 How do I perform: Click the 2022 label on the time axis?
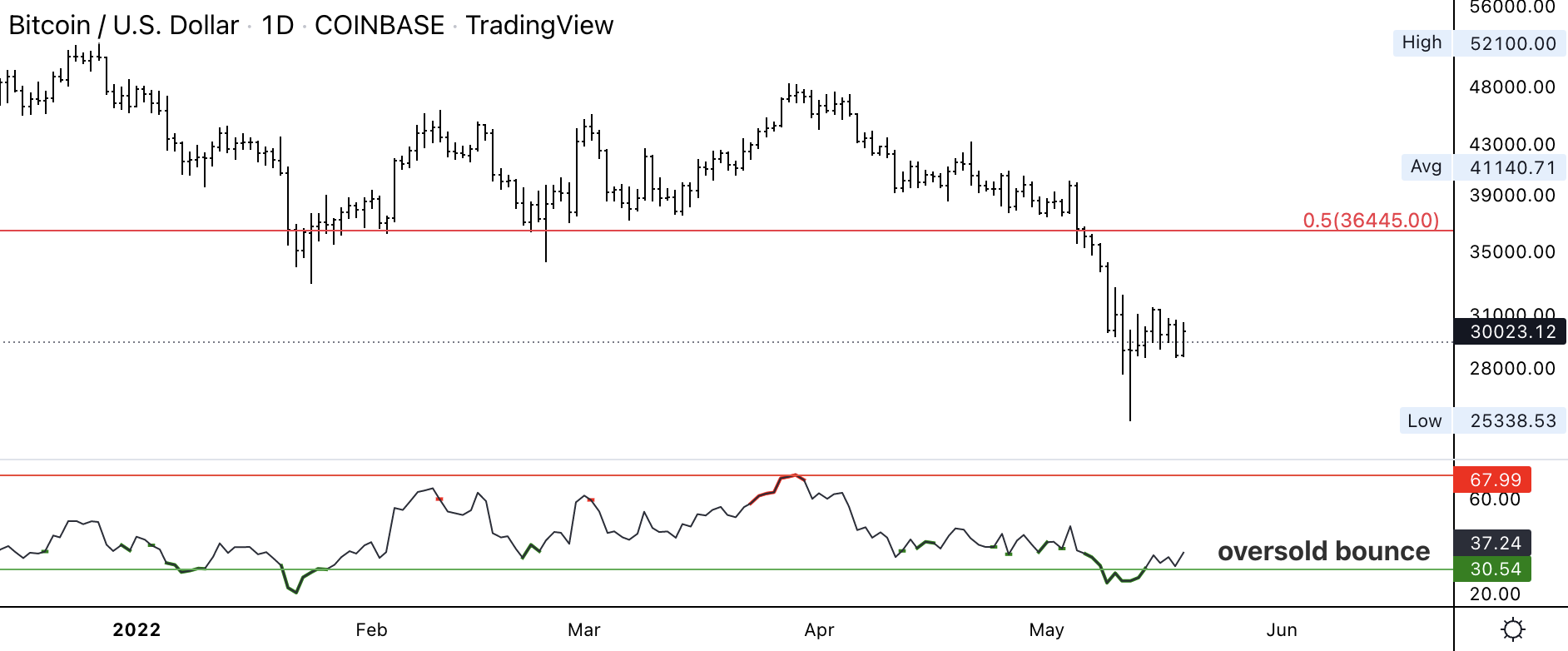(136, 630)
